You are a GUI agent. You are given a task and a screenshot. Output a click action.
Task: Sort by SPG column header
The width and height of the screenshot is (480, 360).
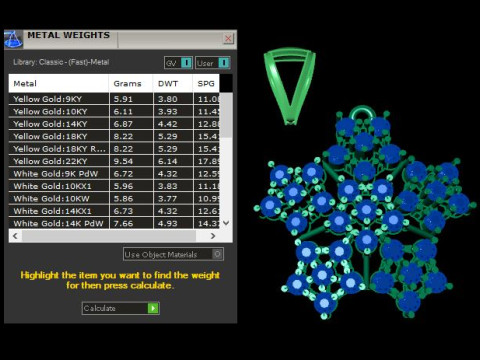206,83
